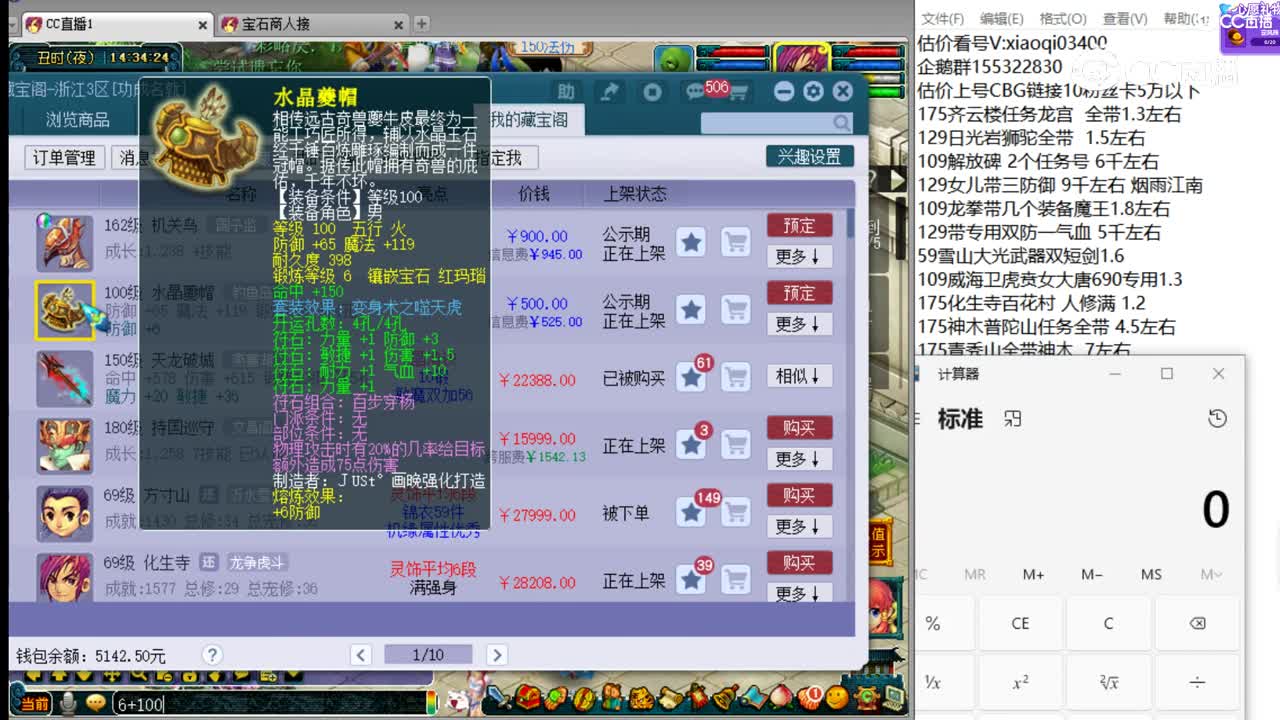Click 购买 button for 万寿山 character
1280x720 pixels.
point(799,495)
